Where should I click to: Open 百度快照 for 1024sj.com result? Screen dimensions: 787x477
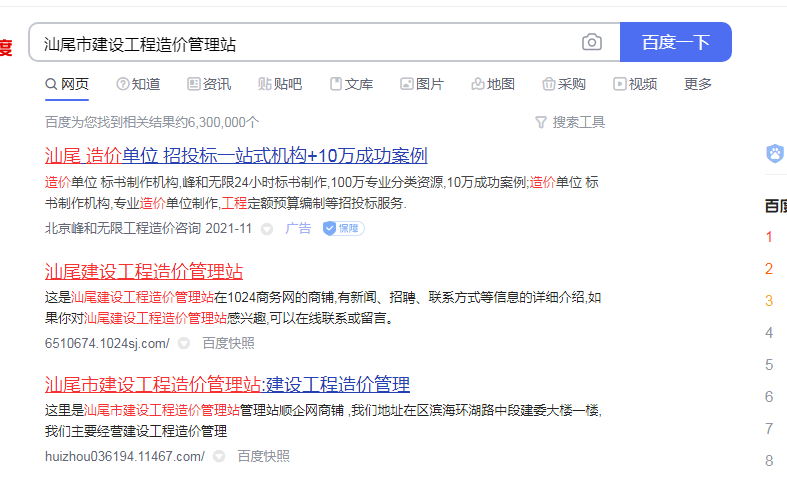point(228,343)
